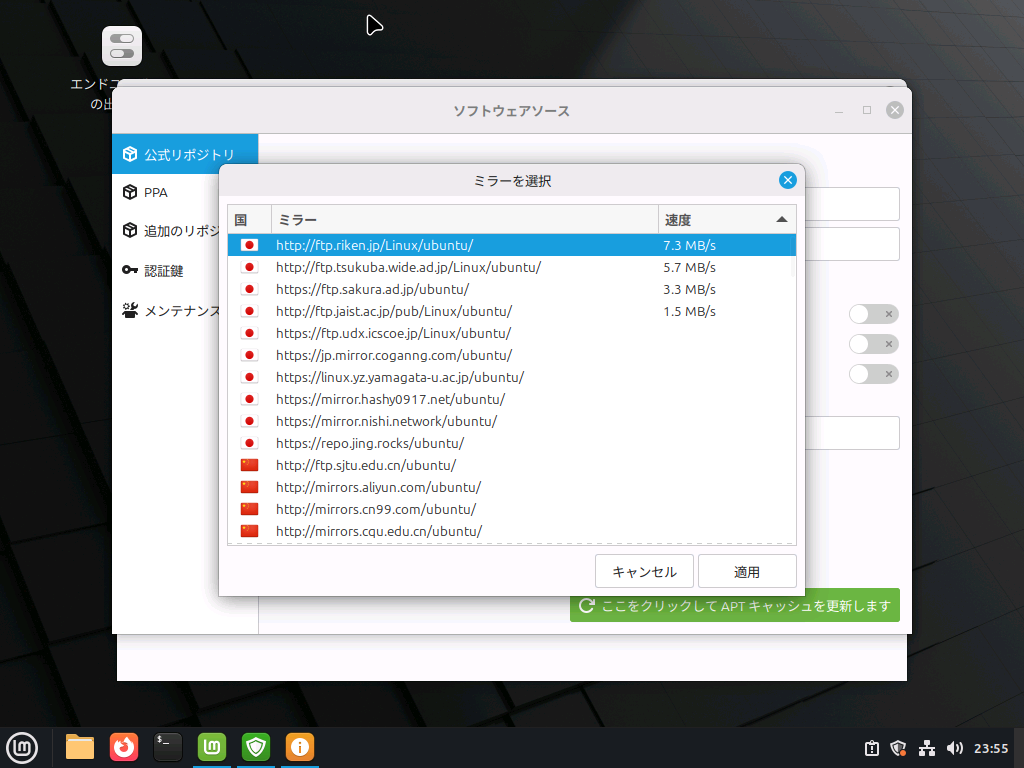Toggle the third optional source switch
Viewport: 1024px width, 768px height.
click(x=873, y=374)
